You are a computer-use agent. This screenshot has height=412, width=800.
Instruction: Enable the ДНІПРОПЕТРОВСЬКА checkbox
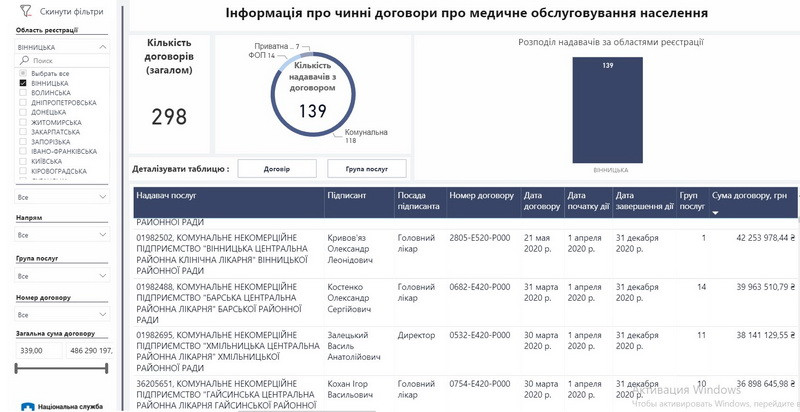point(23,102)
